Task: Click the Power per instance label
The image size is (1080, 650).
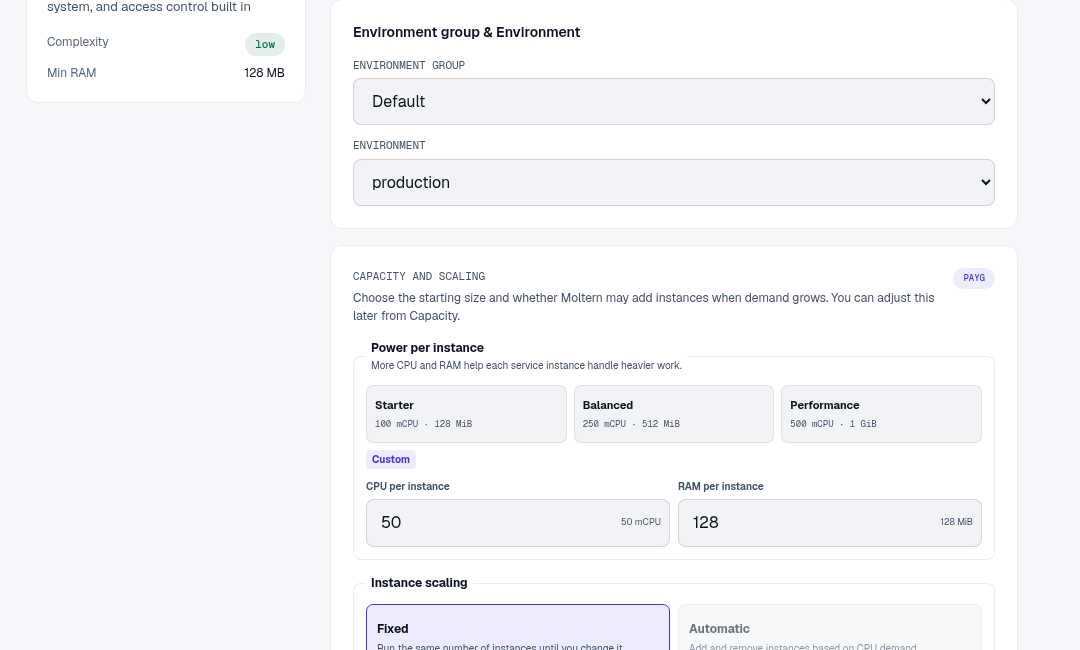Action: (x=427, y=348)
